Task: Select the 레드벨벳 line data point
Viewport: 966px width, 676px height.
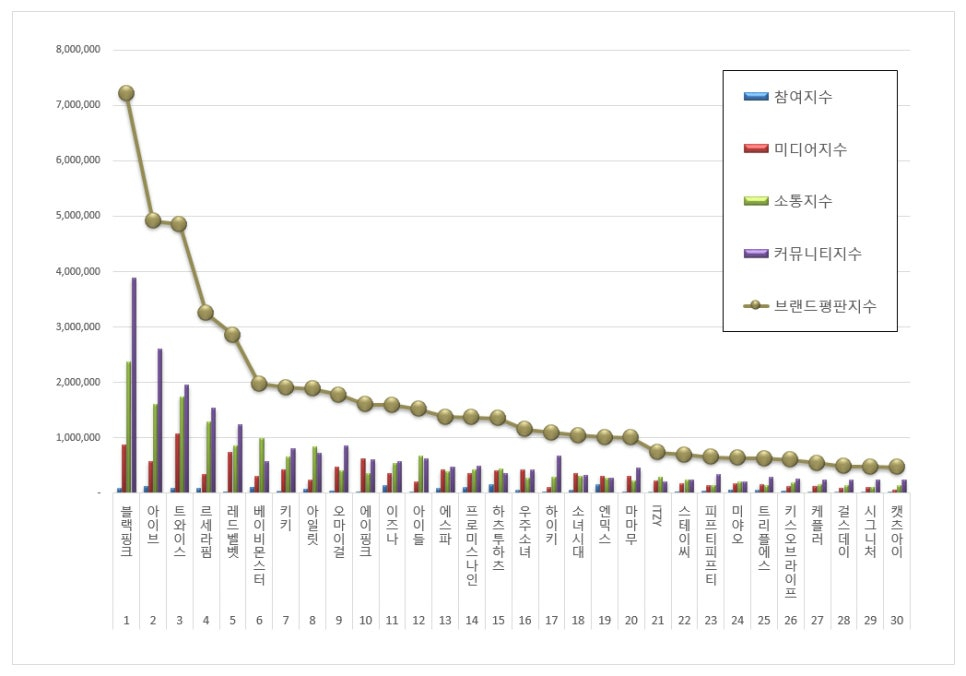Action: tap(232, 334)
